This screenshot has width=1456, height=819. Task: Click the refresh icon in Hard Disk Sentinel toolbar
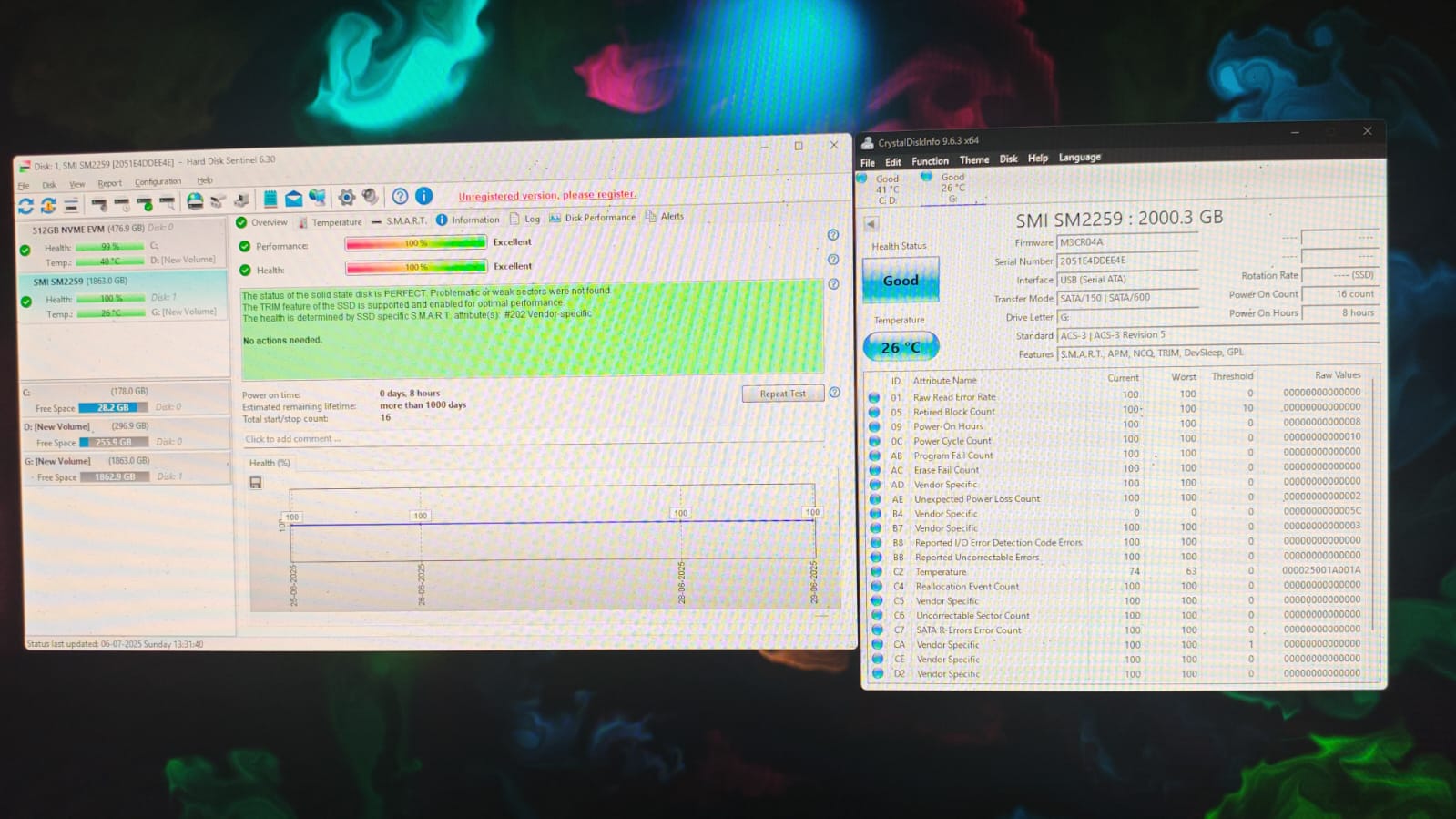click(26, 205)
